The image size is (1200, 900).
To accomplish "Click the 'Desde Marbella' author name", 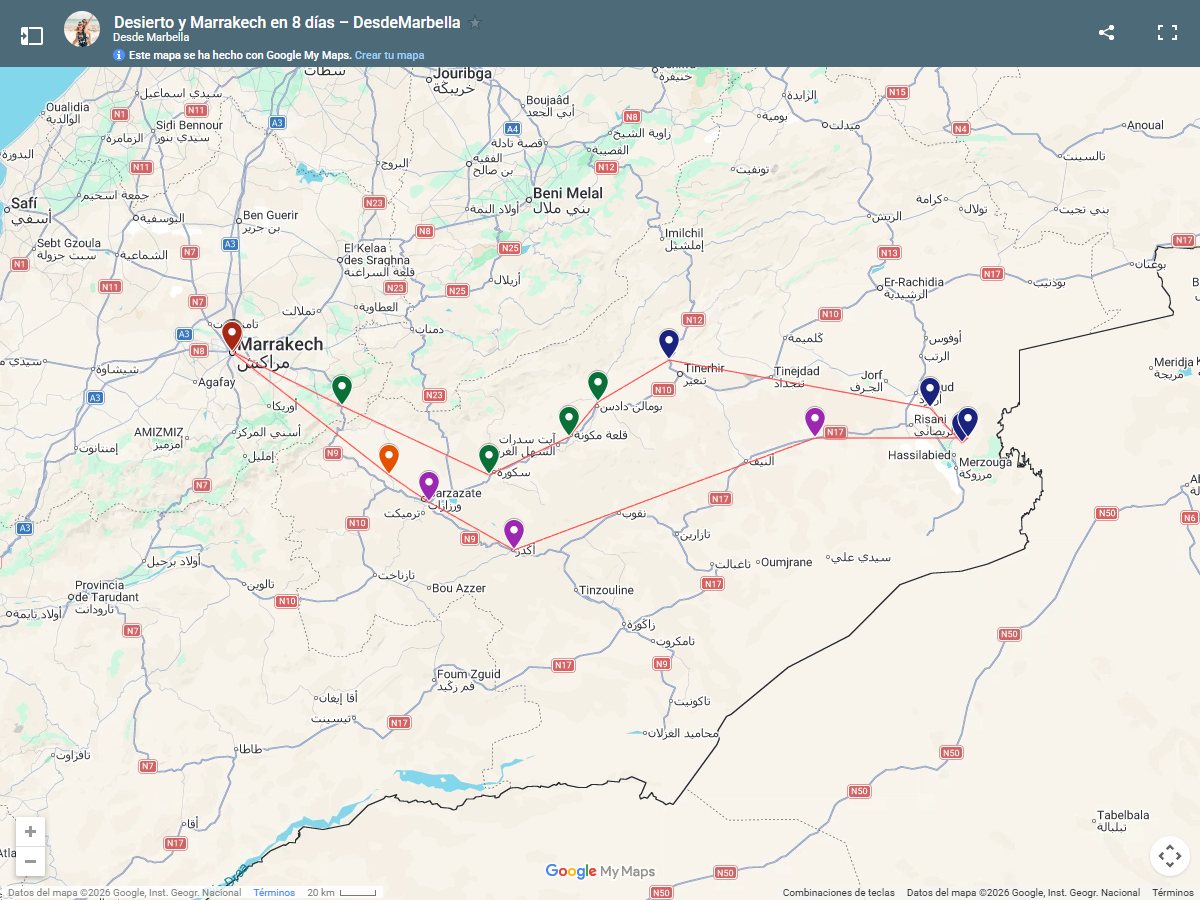I will [151, 38].
